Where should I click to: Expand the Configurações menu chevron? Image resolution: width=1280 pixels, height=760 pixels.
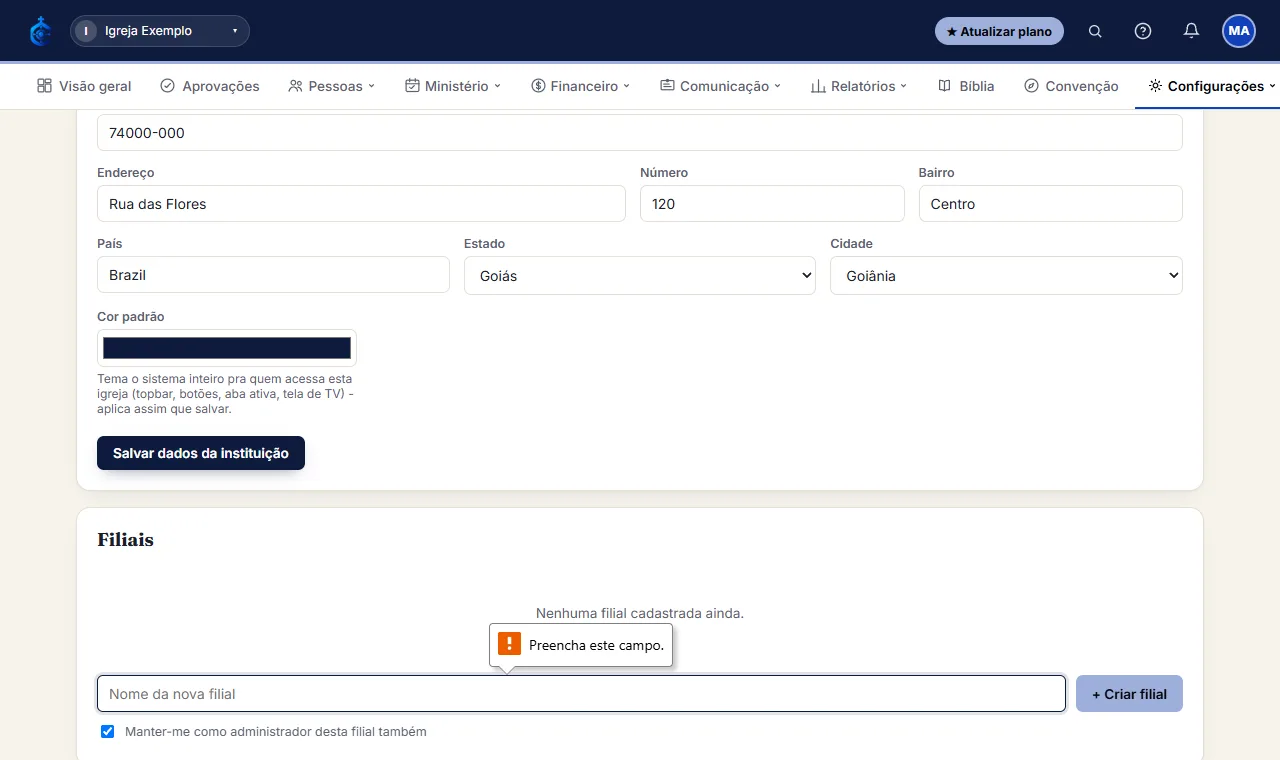point(1272,86)
